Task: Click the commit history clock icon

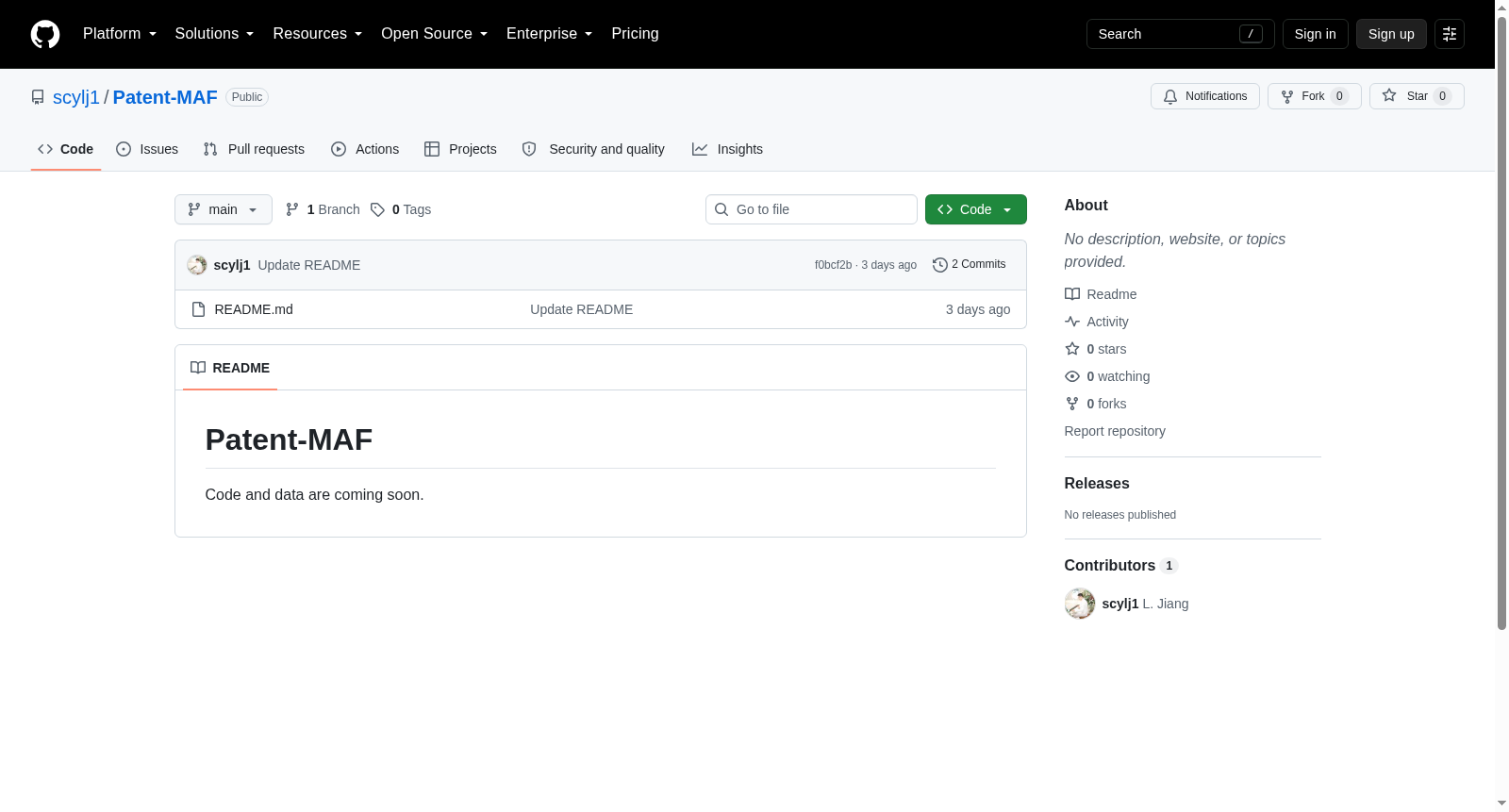Action: click(x=939, y=265)
